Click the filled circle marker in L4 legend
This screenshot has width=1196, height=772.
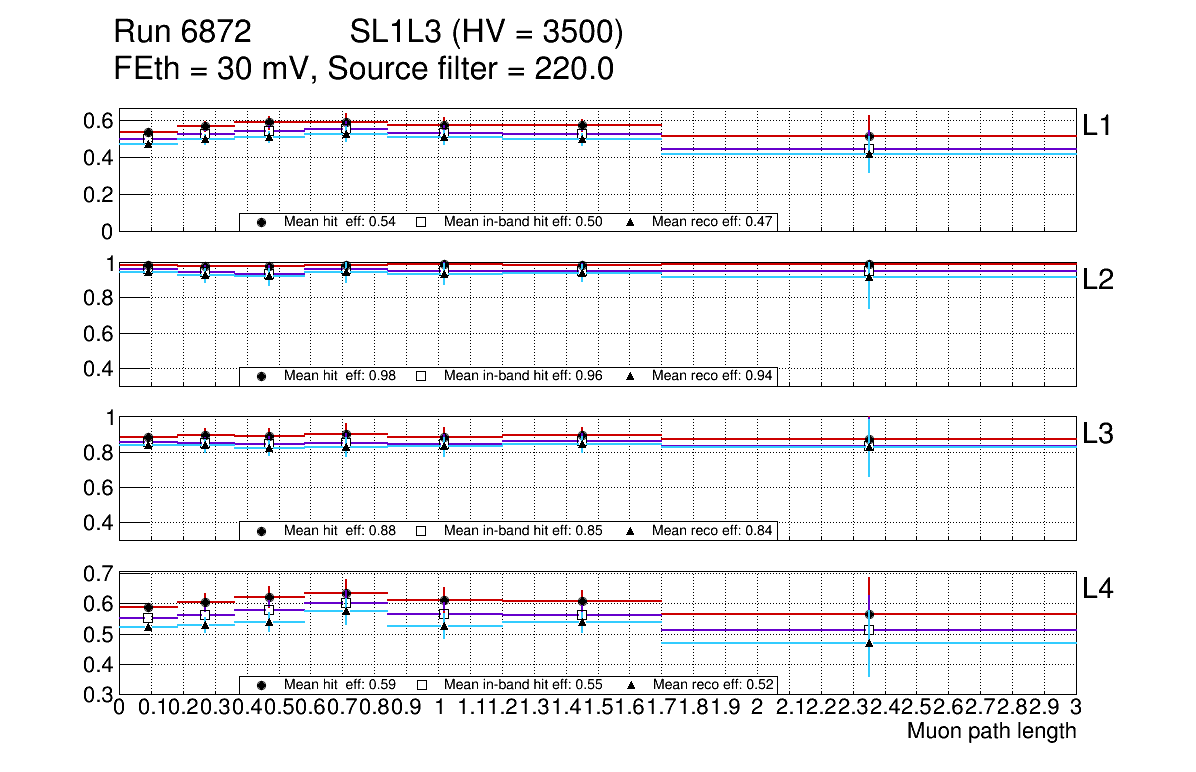tap(261, 685)
